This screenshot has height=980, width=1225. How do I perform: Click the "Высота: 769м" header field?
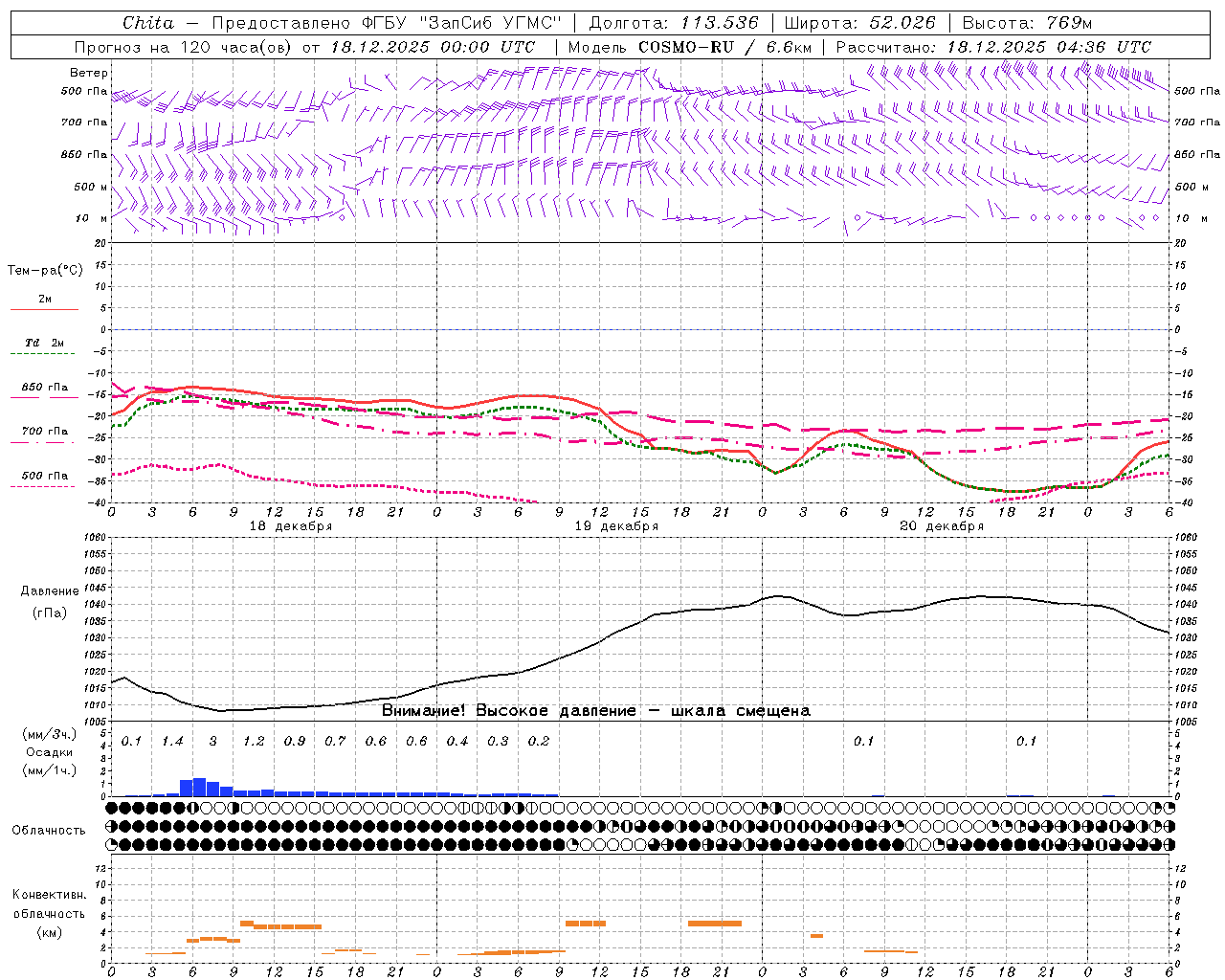[1027, 23]
